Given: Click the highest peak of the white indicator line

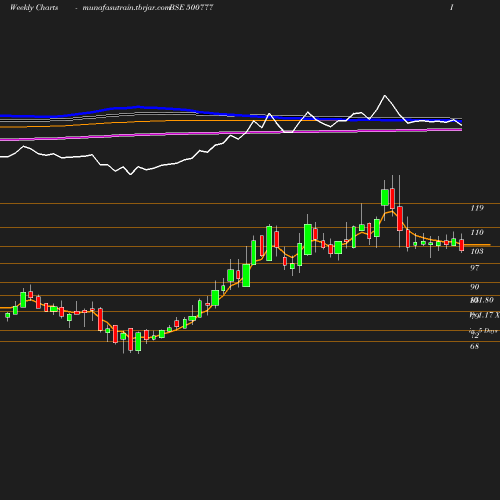Looking at the screenshot, I should pos(385,96).
